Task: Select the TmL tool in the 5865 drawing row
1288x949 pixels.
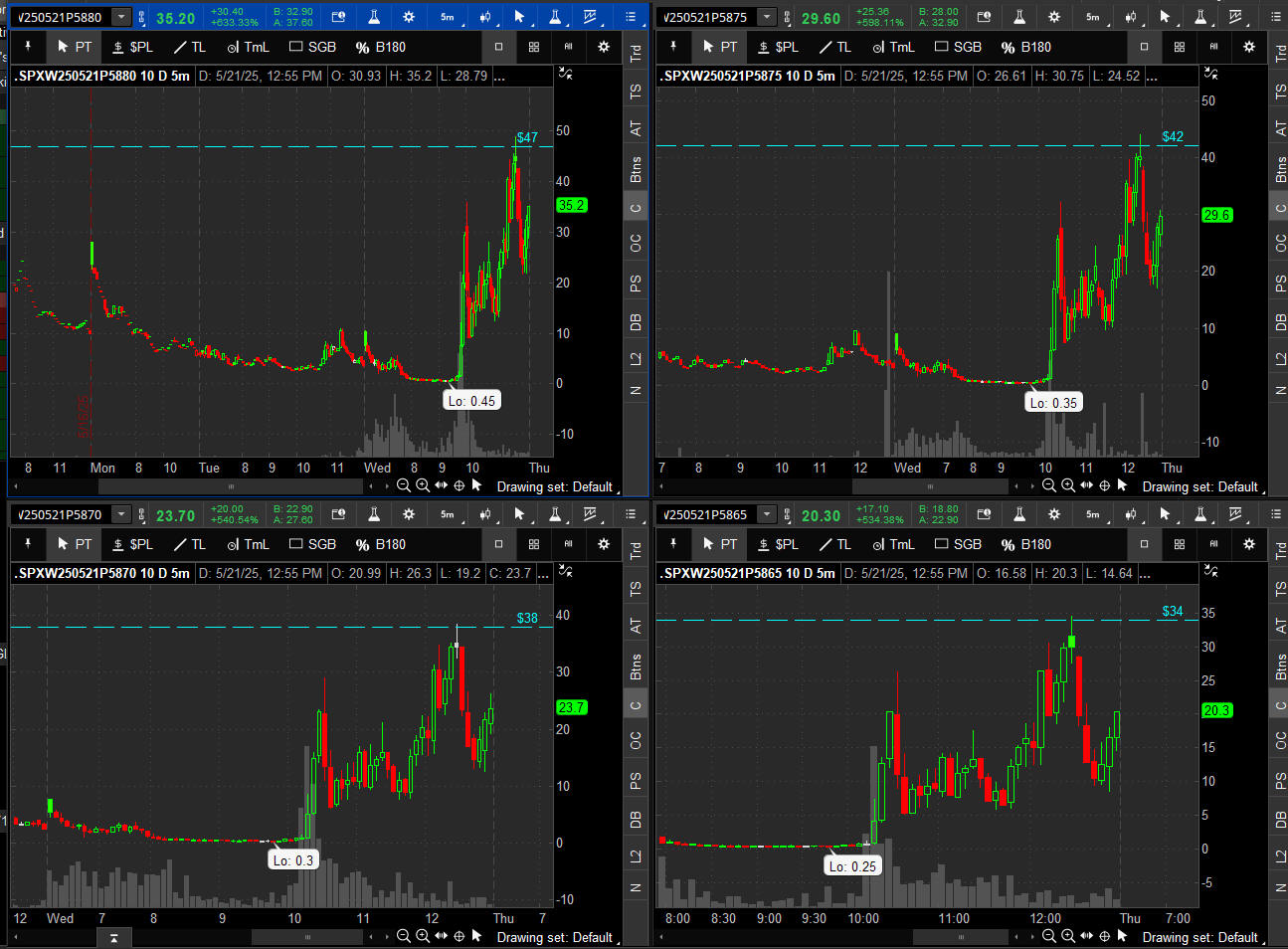Action: (893, 544)
